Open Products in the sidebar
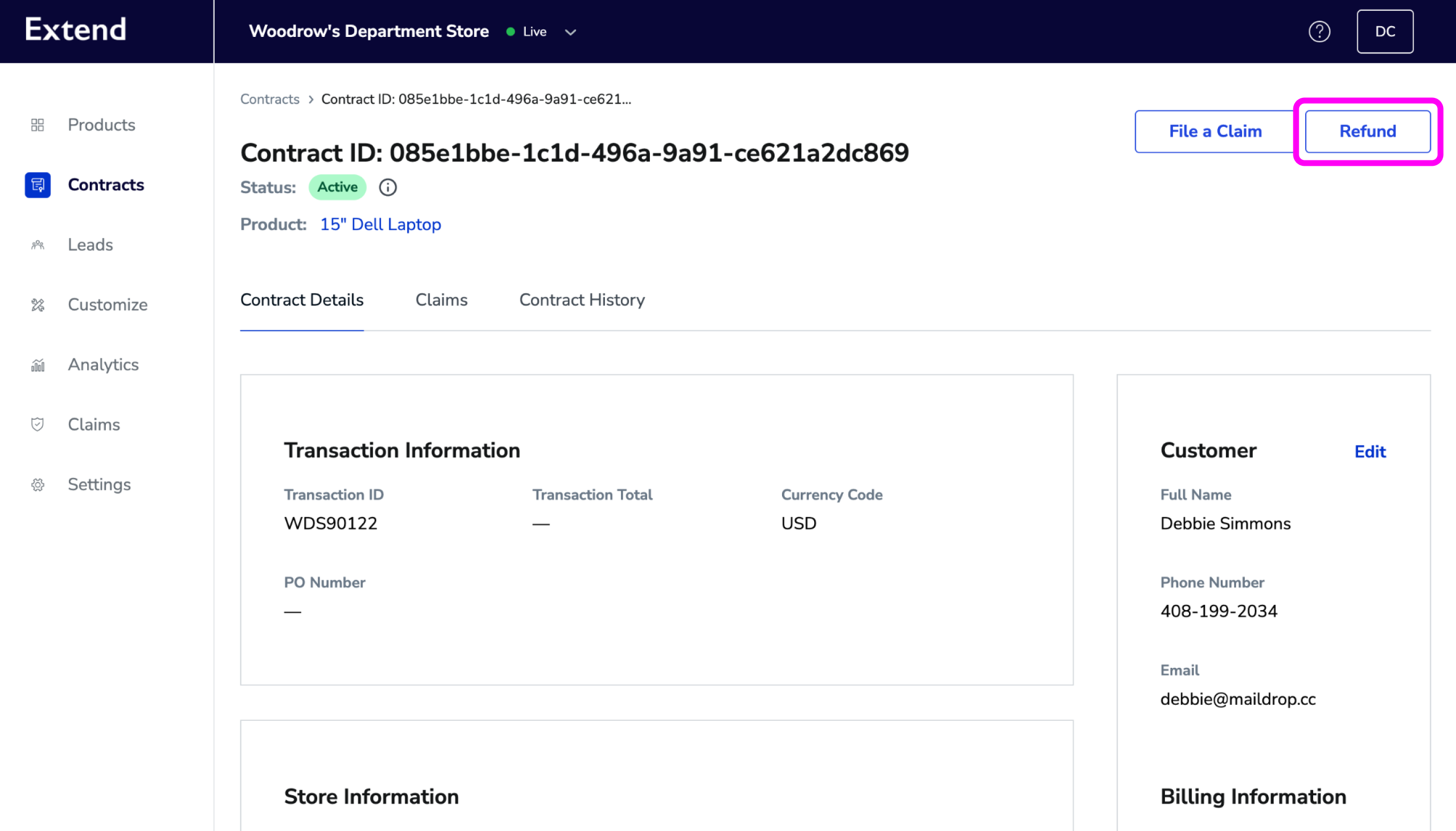The height and width of the screenshot is (831, 1456). click(x=102, y=125)
